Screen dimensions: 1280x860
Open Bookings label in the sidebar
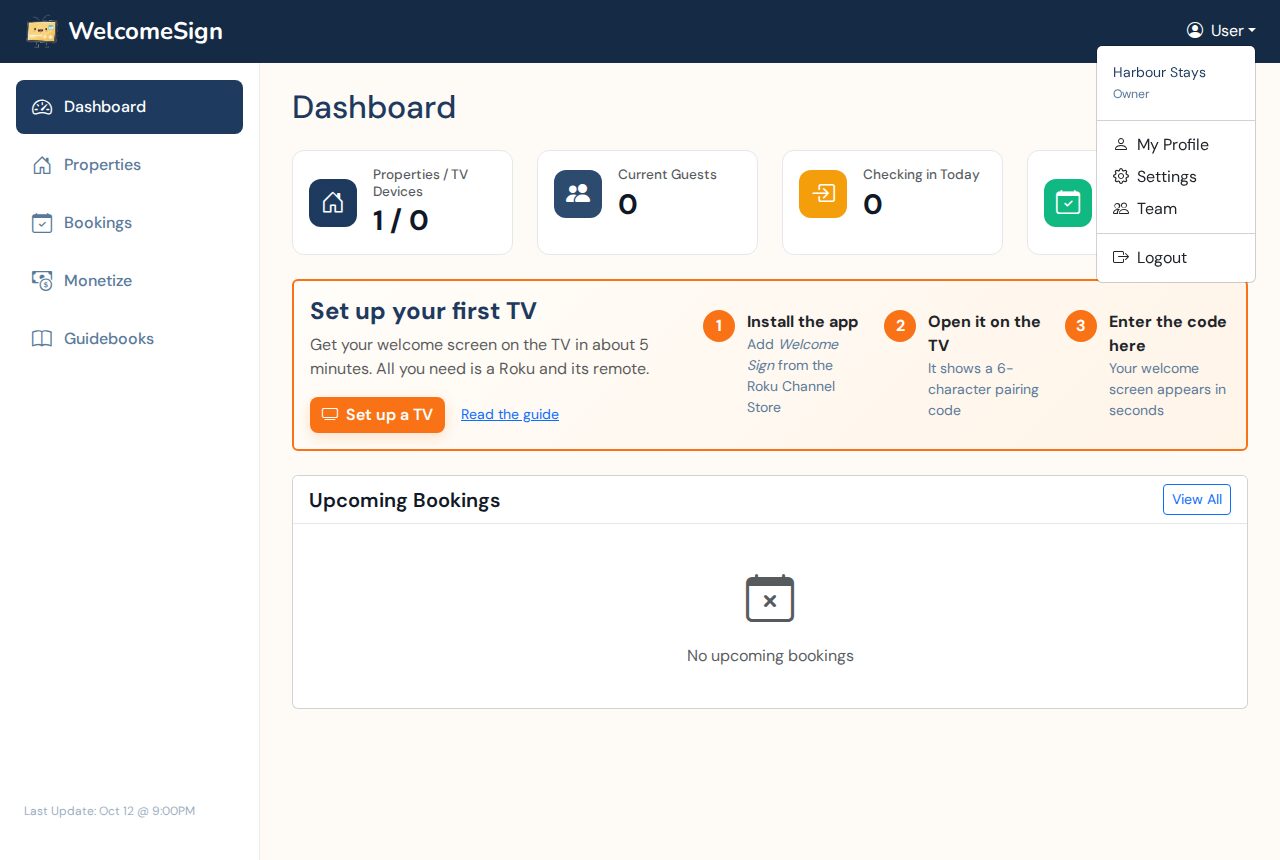tap(98, 223)
